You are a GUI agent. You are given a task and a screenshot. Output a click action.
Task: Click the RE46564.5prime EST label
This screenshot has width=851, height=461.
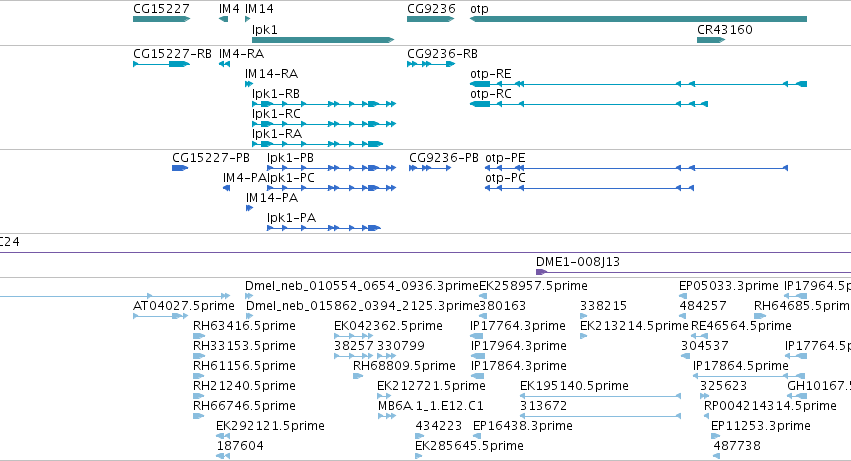tap(741, 326)
